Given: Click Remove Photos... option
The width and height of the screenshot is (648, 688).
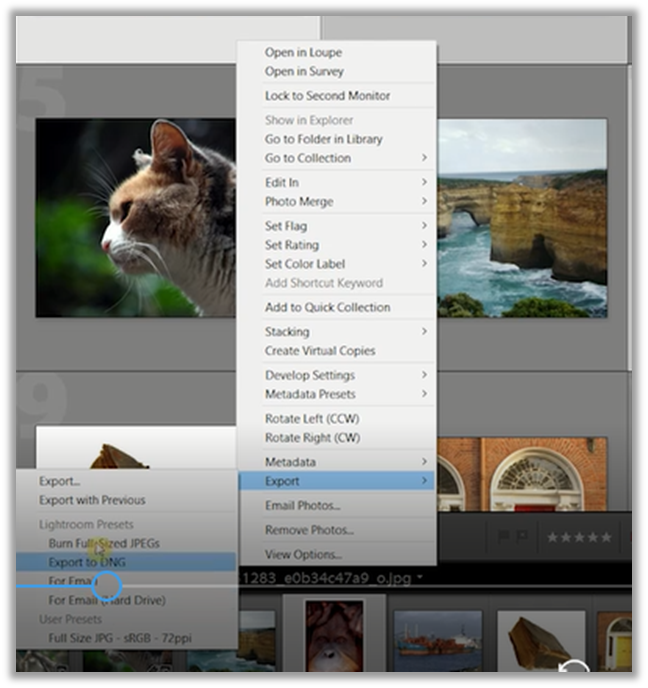Looking at the screenshot, I should click(309, 530).
